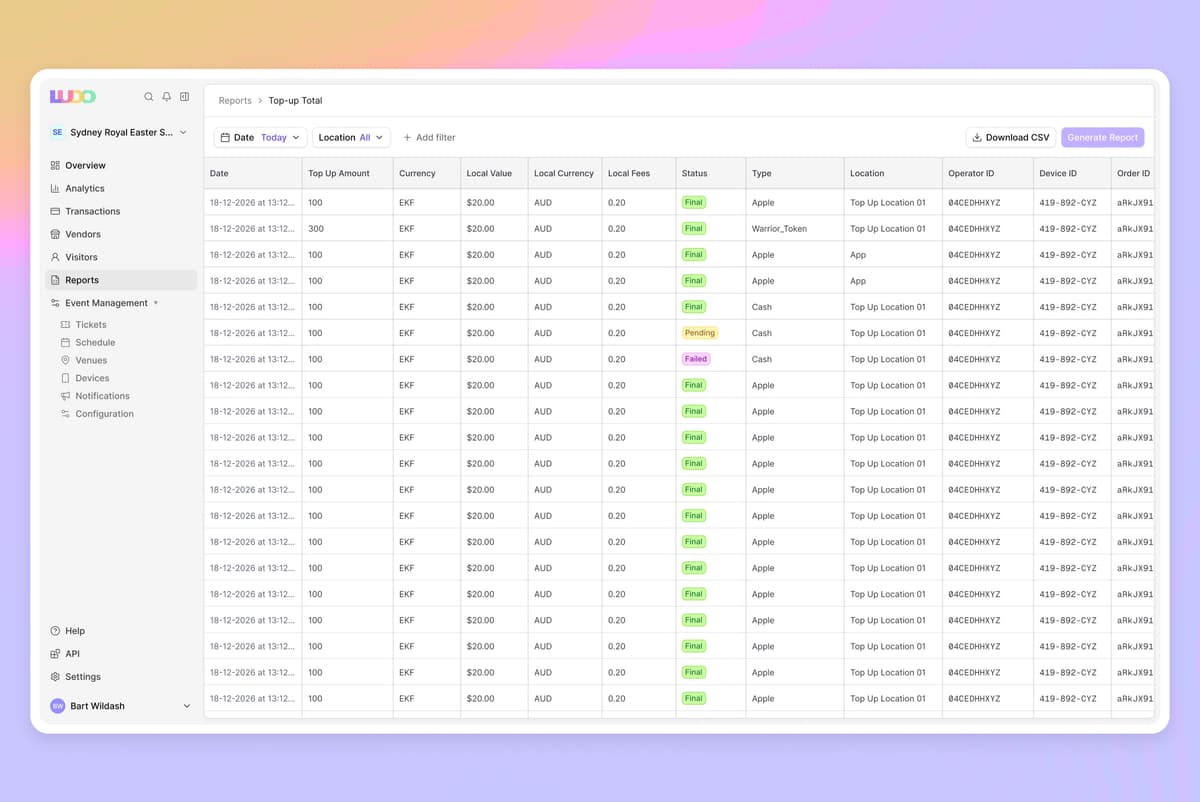This screenshot has width=1200, height=802.
Task: Open notifications bell icon in header
Action: pos(167,97)
